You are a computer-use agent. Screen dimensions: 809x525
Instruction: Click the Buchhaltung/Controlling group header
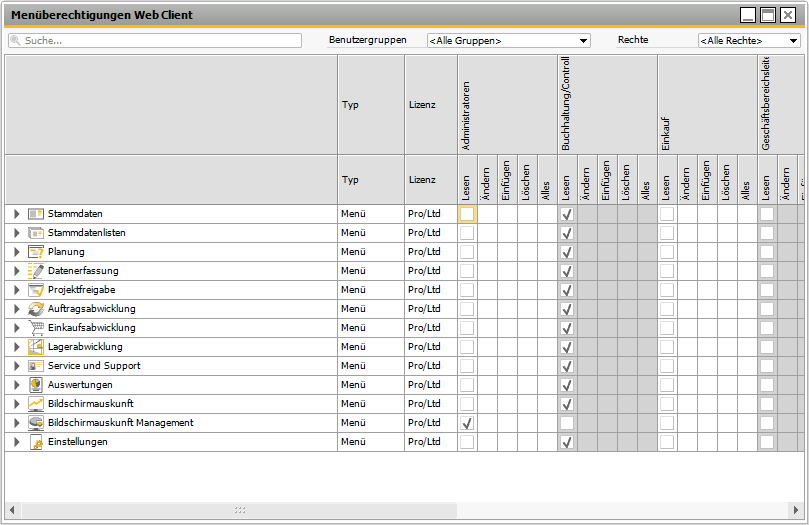(607, 105)
